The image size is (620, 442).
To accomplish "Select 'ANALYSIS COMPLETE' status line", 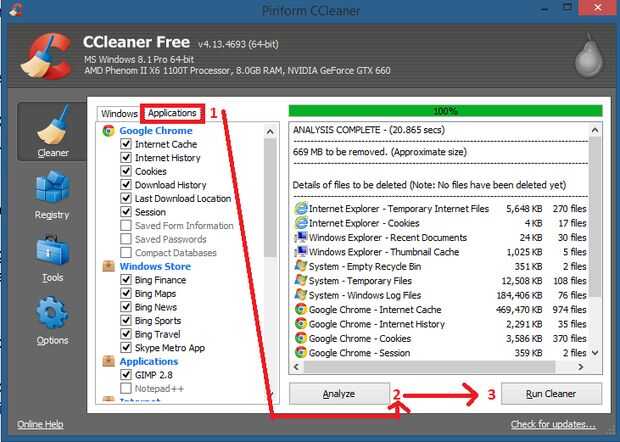I will pos(369,130).
